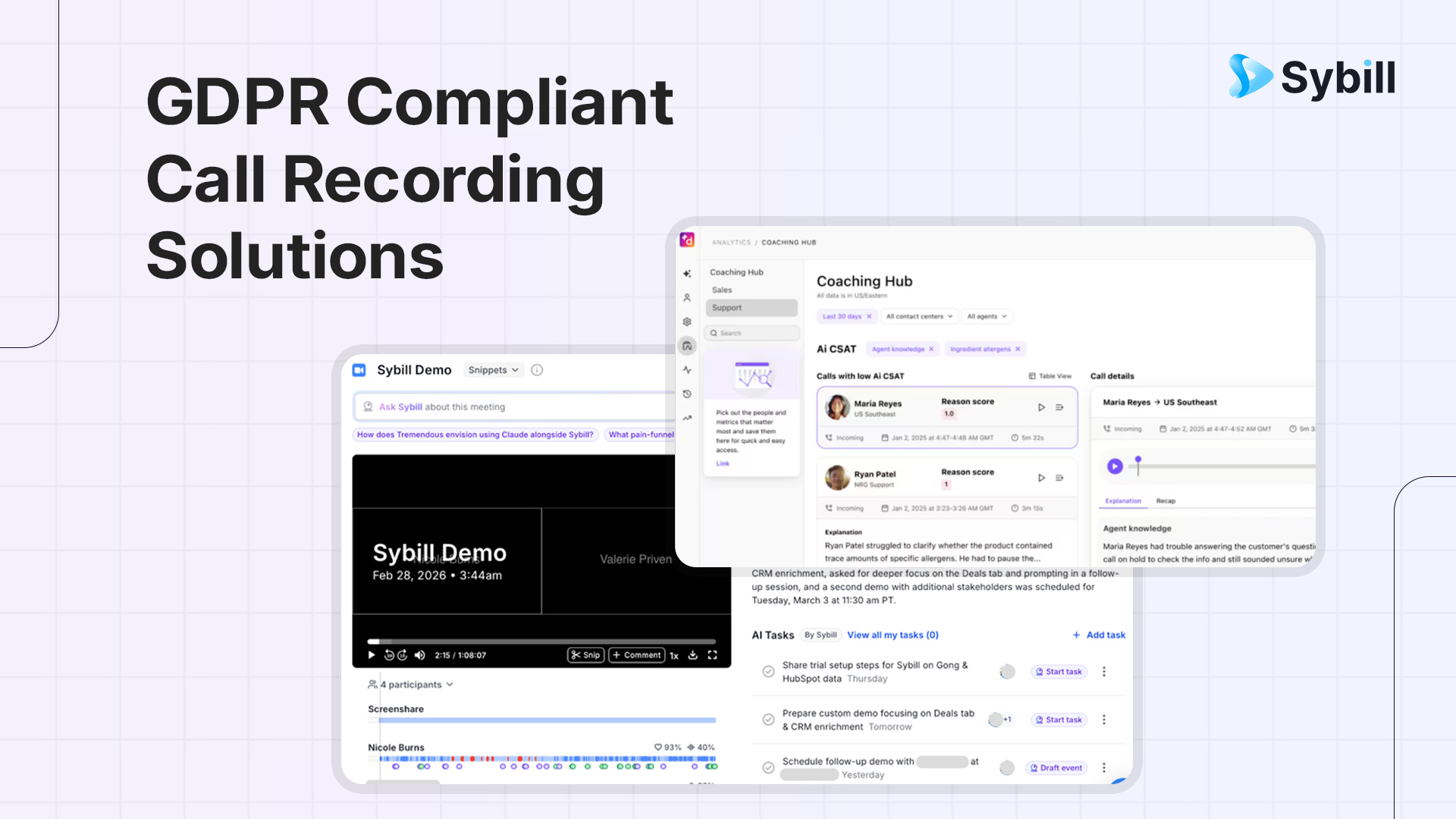Open the Snippets dropdown
This screenshot has height=819, width=1456.
click(x=493, y=370)
